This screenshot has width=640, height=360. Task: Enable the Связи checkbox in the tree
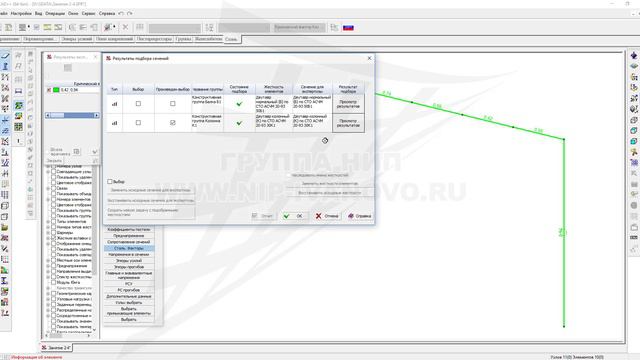tap(53, 188)
